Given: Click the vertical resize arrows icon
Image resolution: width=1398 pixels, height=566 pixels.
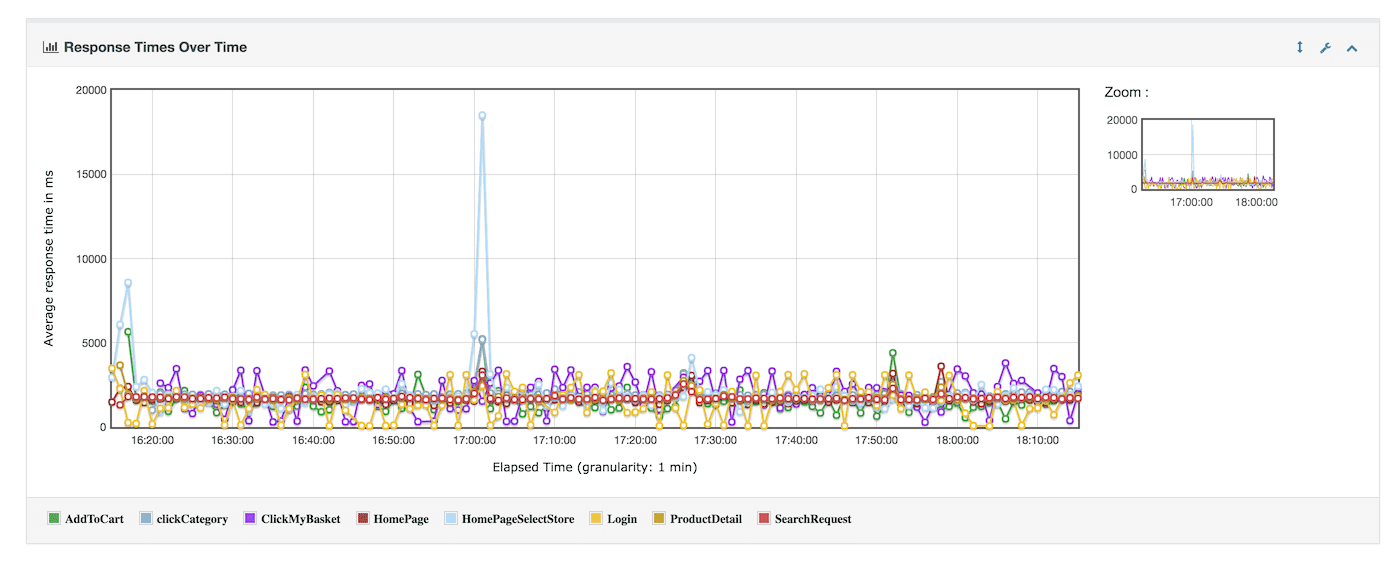Looking at the screenshot, I should pyautogui.click(x=1299, y=47).
